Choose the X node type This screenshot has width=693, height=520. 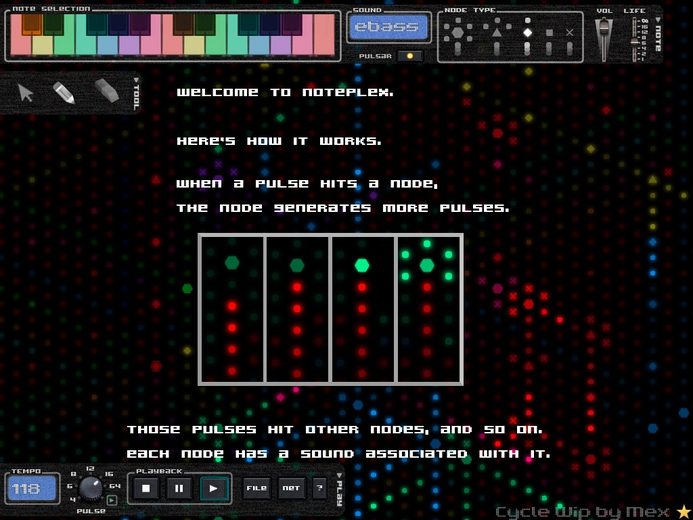pos(570,33)
